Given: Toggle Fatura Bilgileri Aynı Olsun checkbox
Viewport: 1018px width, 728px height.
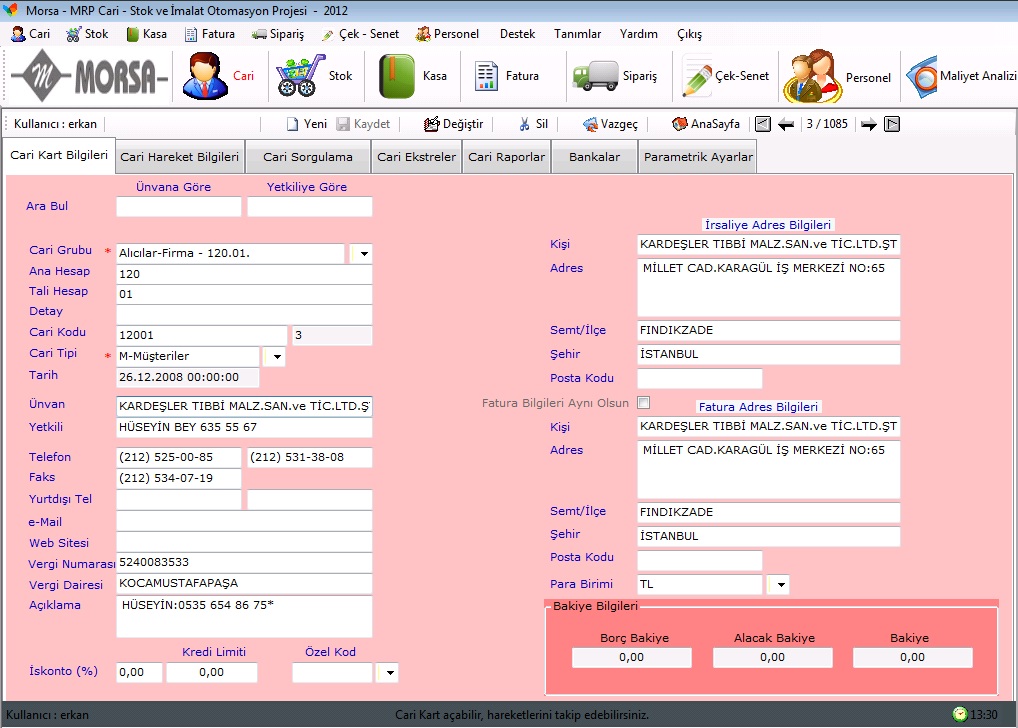Looking at the screenshot, I should pos(643,403).
